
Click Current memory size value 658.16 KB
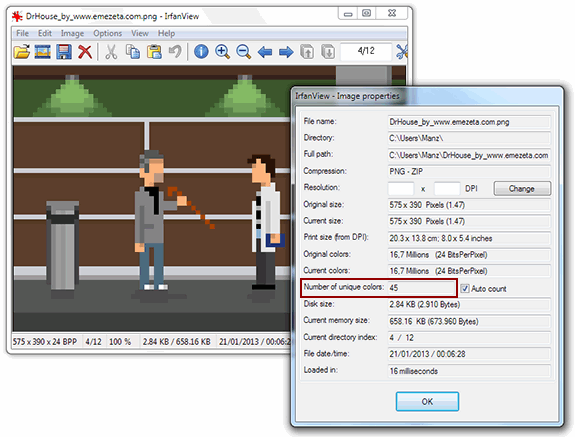coord(469,321)
